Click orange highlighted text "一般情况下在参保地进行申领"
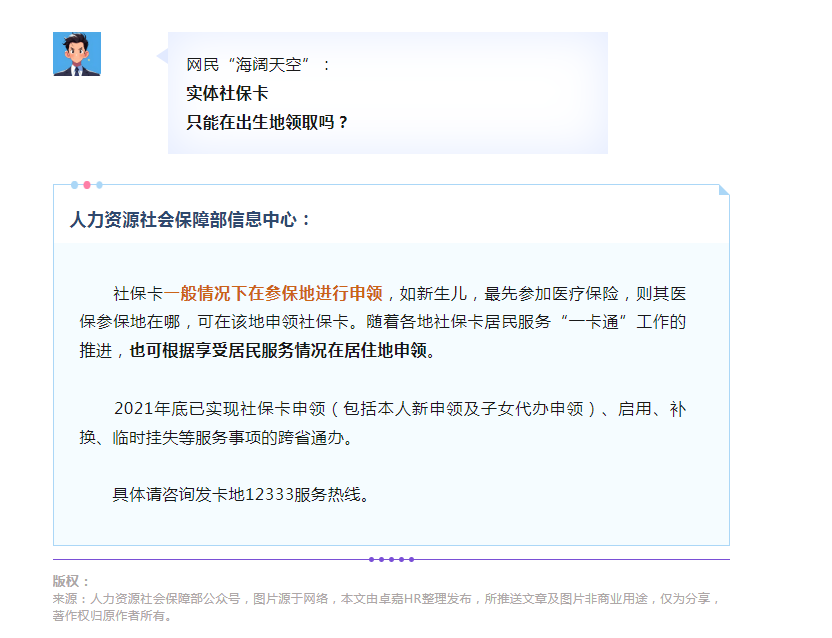 point(273,294)
